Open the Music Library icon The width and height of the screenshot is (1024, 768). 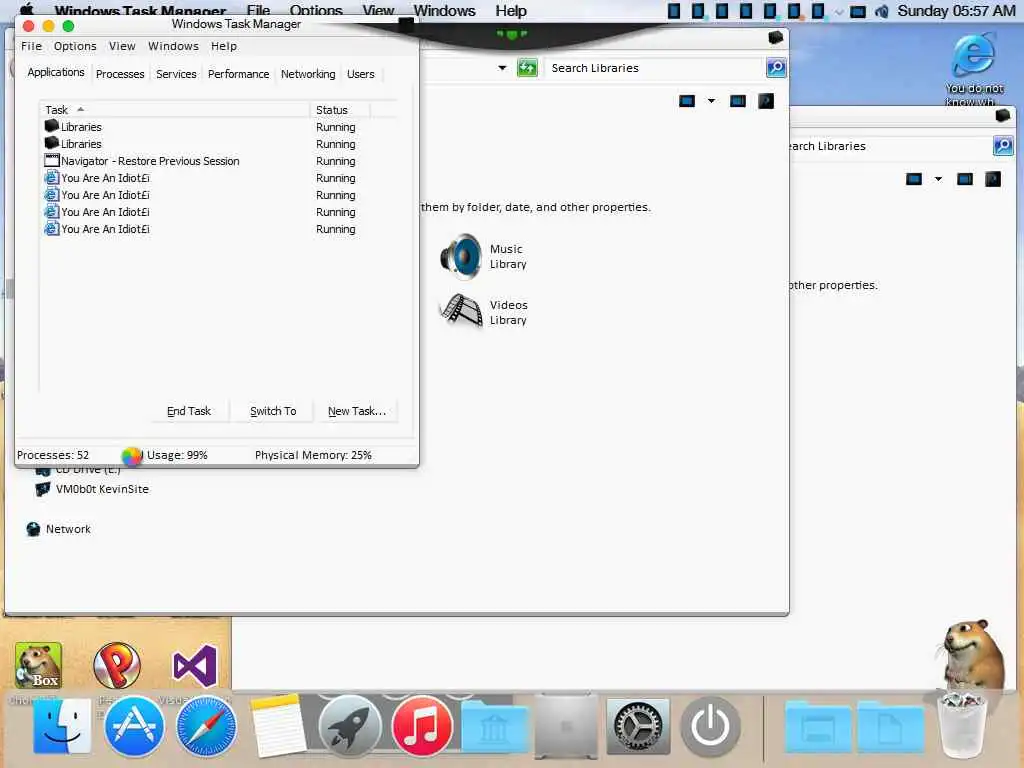461,256
